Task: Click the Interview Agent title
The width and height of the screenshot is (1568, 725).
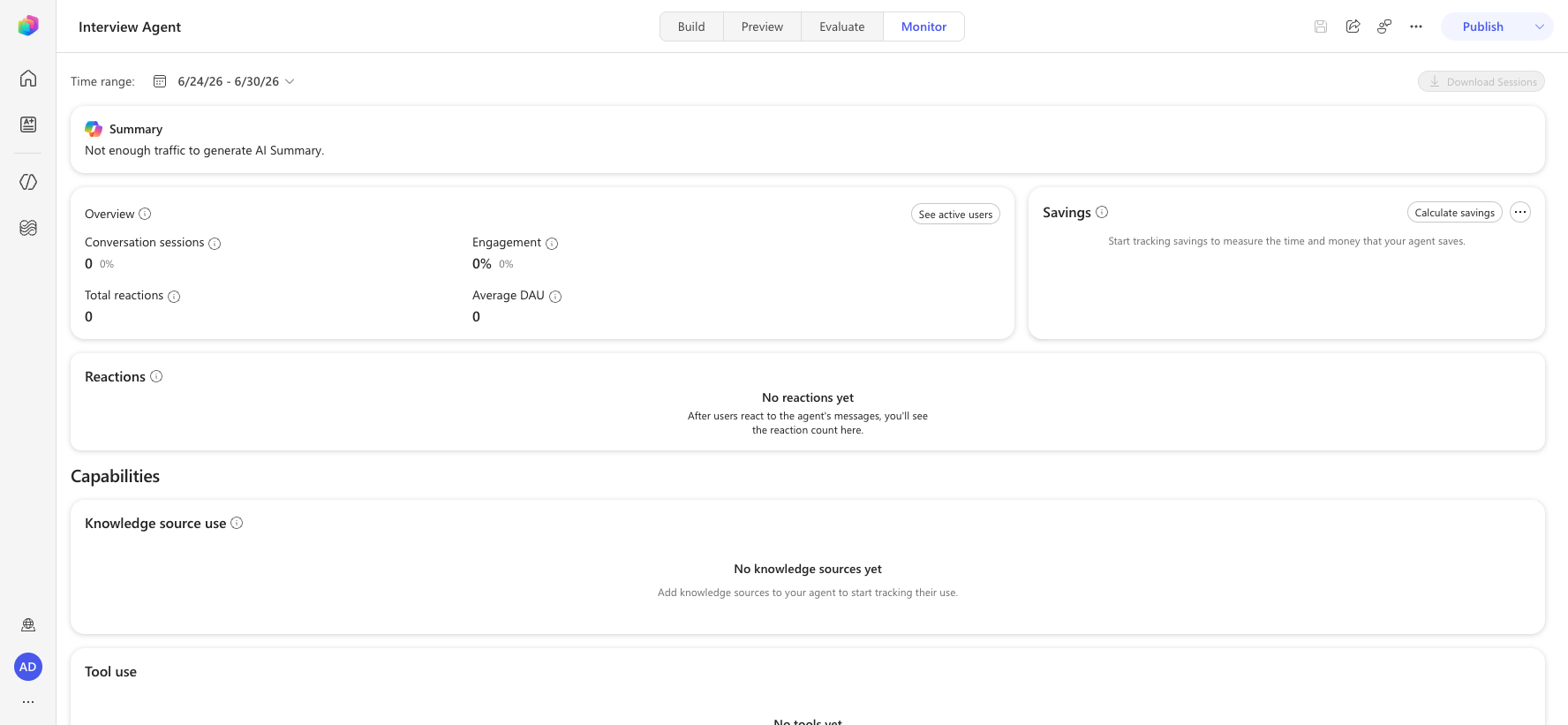Action: tap(130, 26)
